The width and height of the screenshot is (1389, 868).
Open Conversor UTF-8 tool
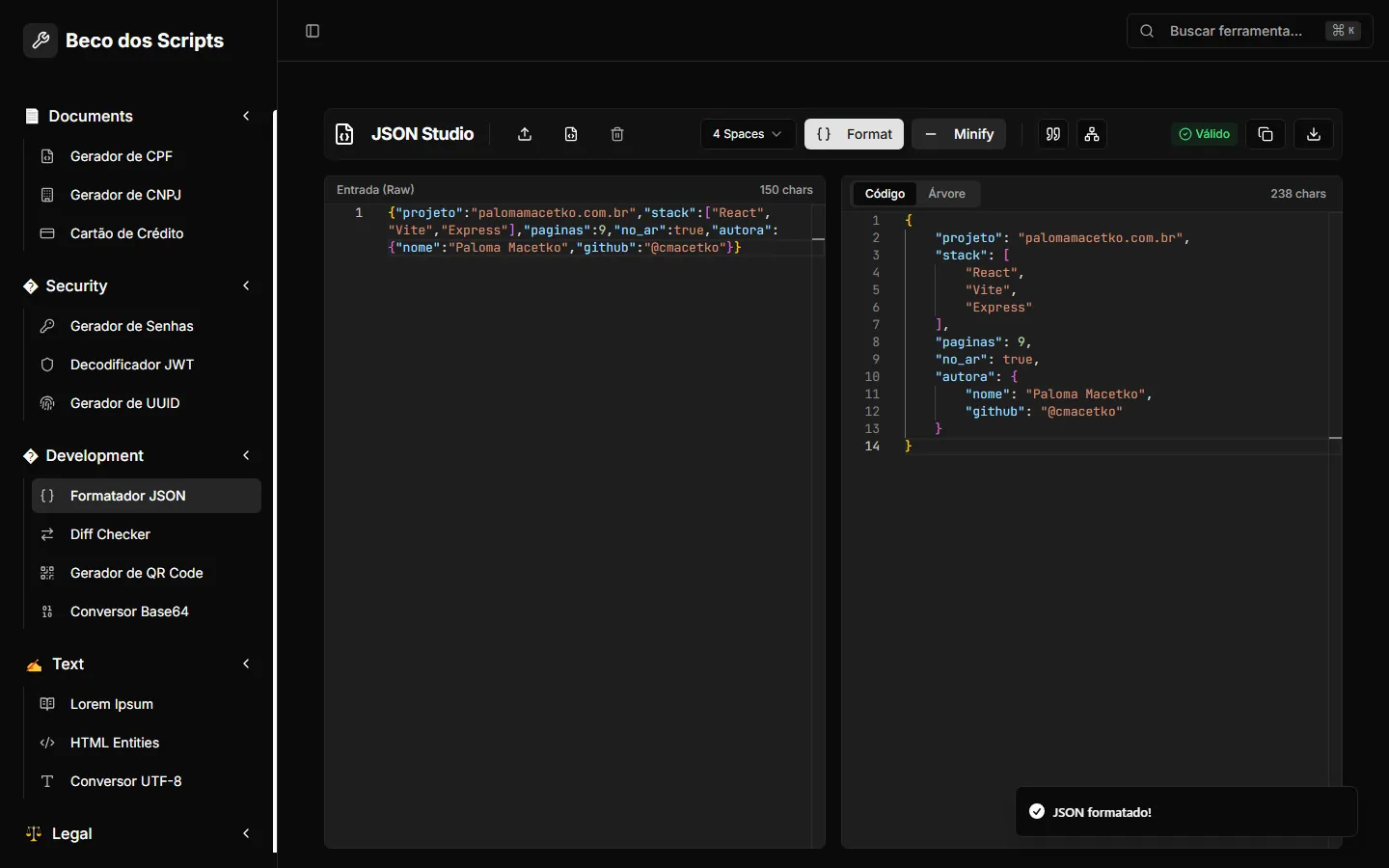[x=147, y=781]
